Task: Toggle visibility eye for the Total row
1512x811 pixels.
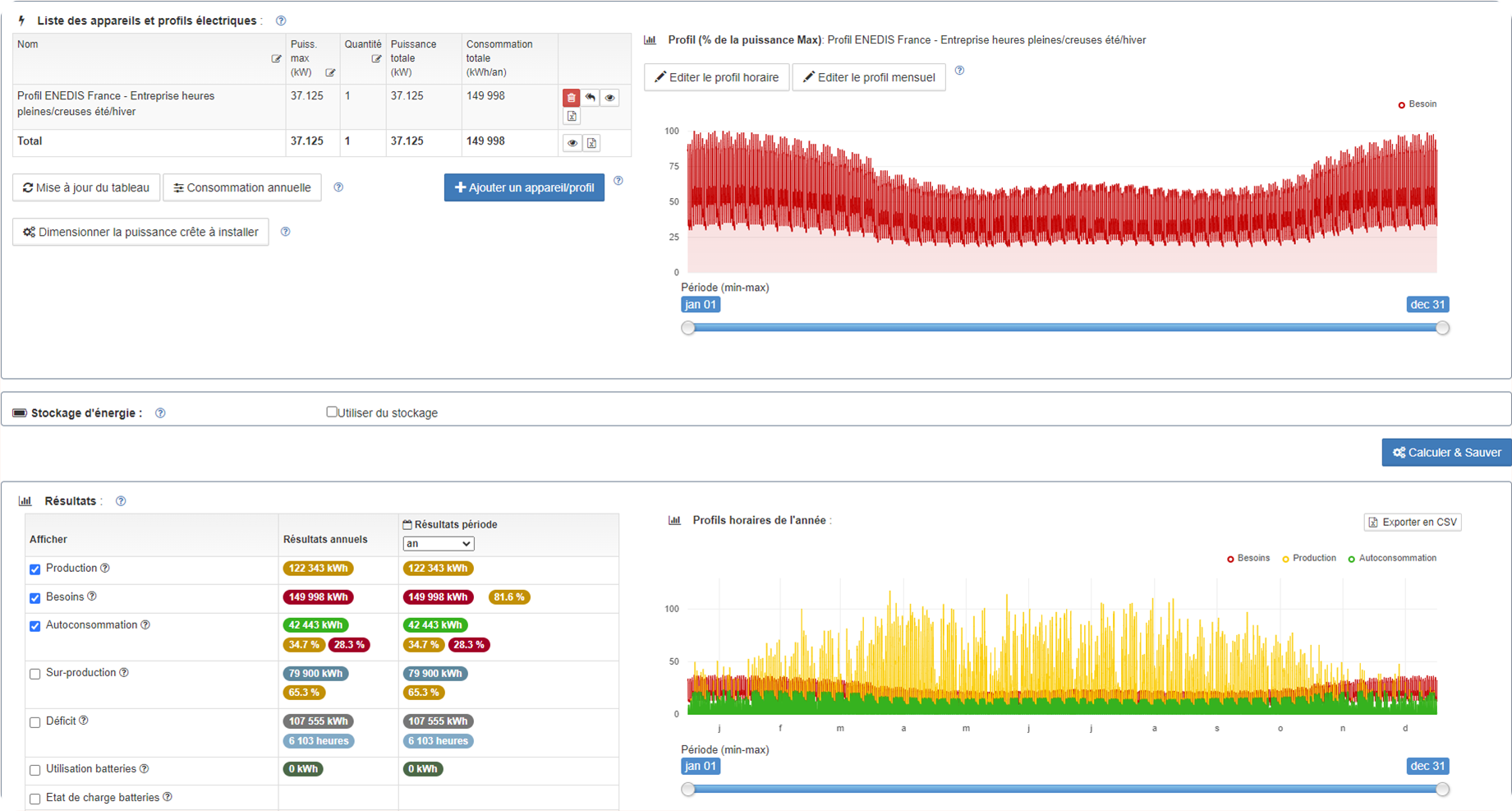Action: point(572,143)
